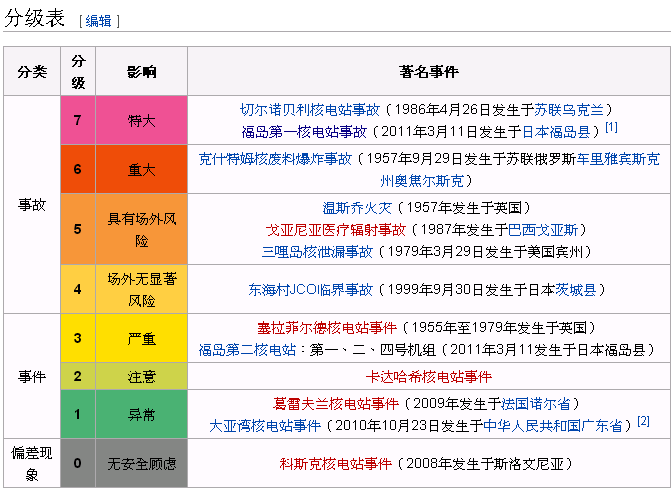Click the level 2 number cell
The image size is (672, 489).
click(x=78, y=376)
